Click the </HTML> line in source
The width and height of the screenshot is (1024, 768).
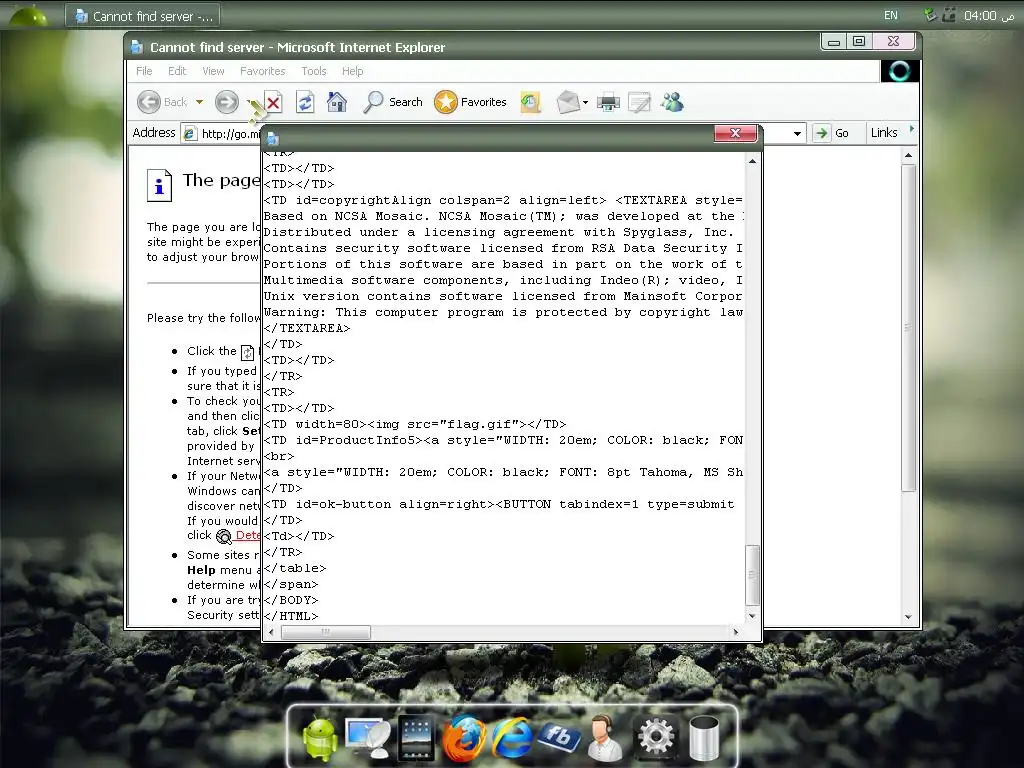click(x=291, y=616)
